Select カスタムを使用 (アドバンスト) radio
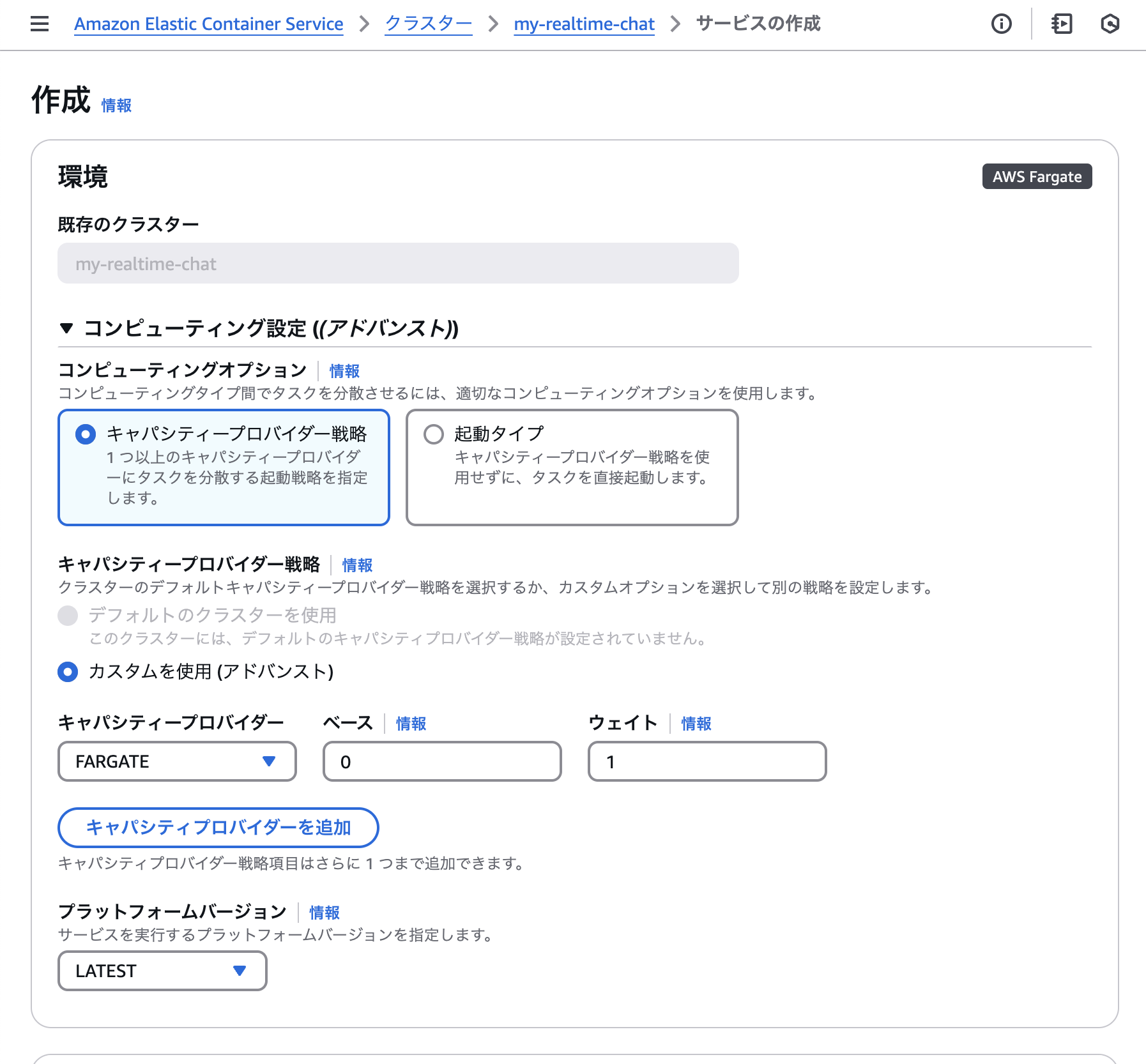This screenshot has height=1064, width=1146. tap(68, 672)
